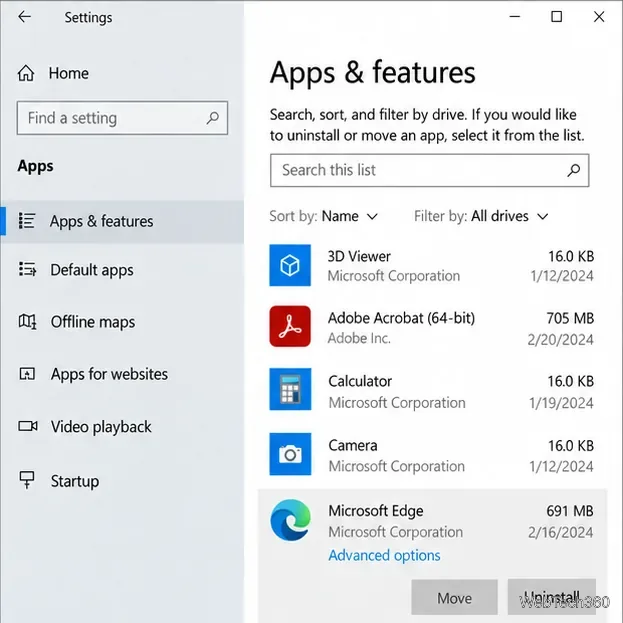Viewport: 623px width, 623px height.
Task: Click the Apps for websites icon
Action: point(27,374)
